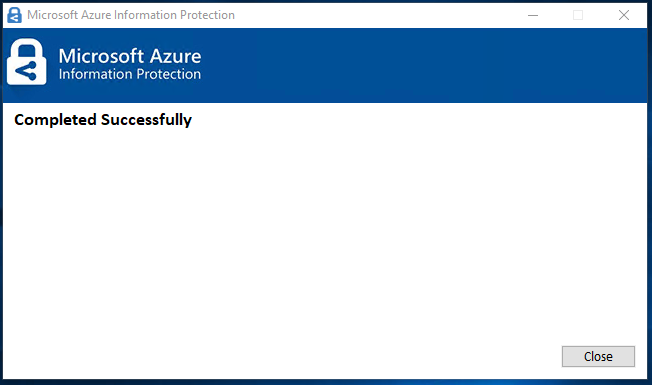Click the 'Completed Successfully' status message
This screenshot has height=385, width=652.
(x=103, y=120)
